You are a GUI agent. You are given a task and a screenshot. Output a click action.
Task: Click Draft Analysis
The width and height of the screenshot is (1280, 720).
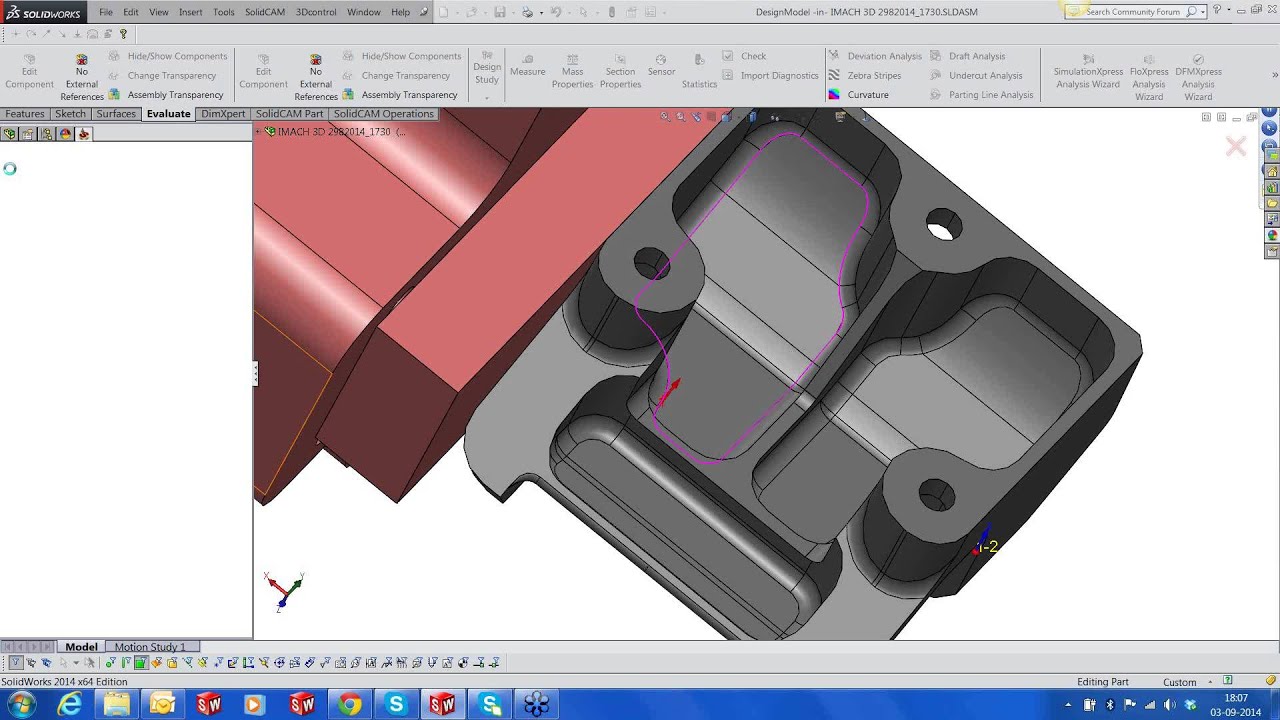tap(967, 56)
